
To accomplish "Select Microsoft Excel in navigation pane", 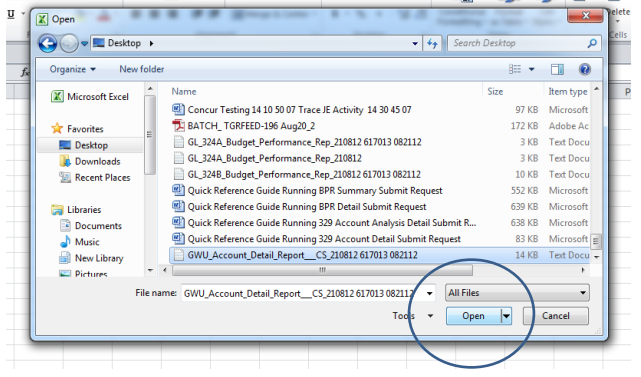I will pyautogui.click(x=90, y=96).
